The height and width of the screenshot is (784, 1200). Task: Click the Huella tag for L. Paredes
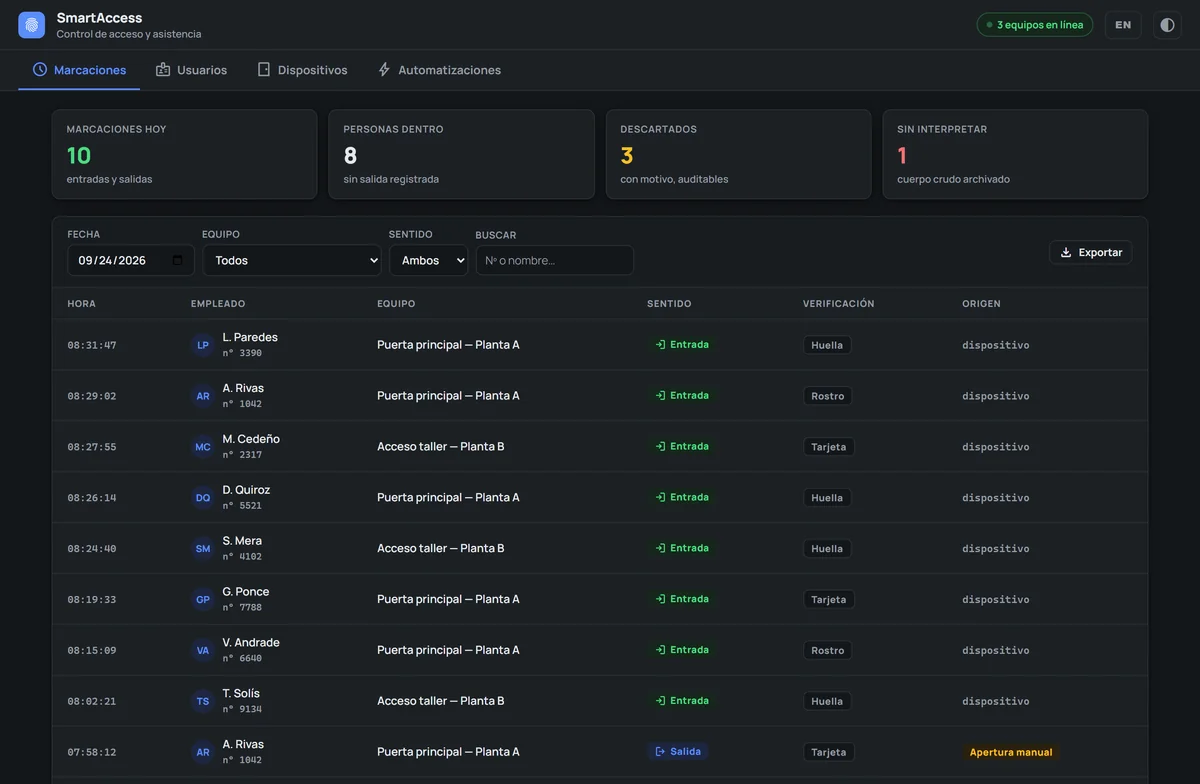coord(827,345)
